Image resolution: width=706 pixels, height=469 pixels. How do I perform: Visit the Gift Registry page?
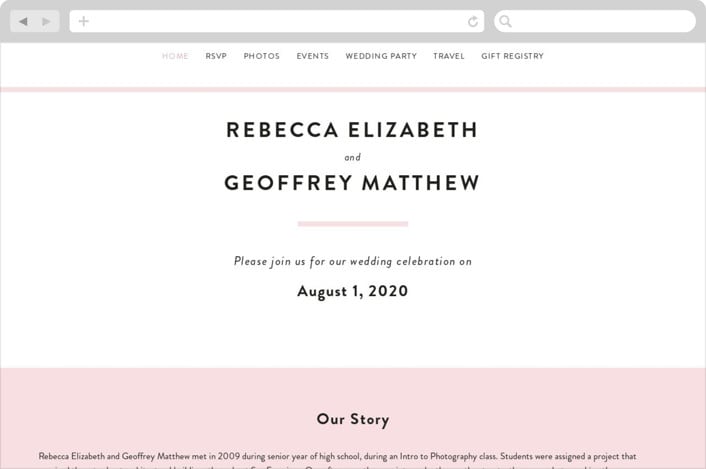click(512, 56)
